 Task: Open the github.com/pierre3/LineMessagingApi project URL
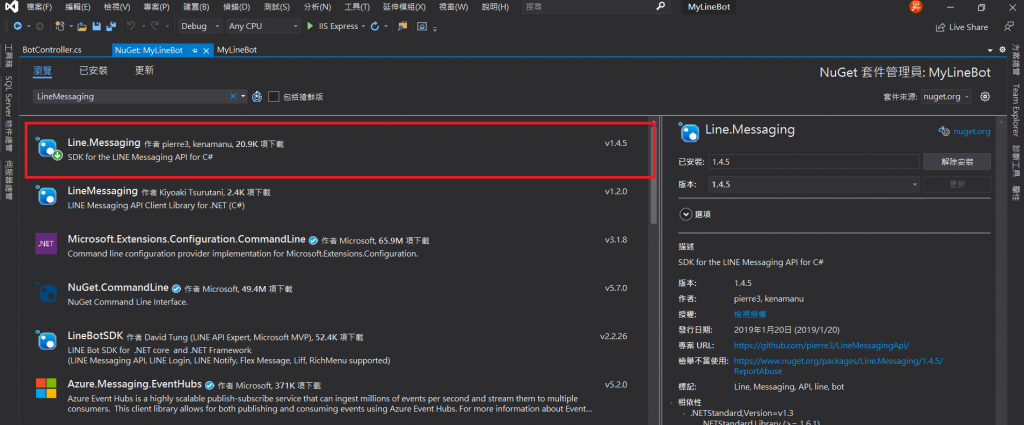822,345
